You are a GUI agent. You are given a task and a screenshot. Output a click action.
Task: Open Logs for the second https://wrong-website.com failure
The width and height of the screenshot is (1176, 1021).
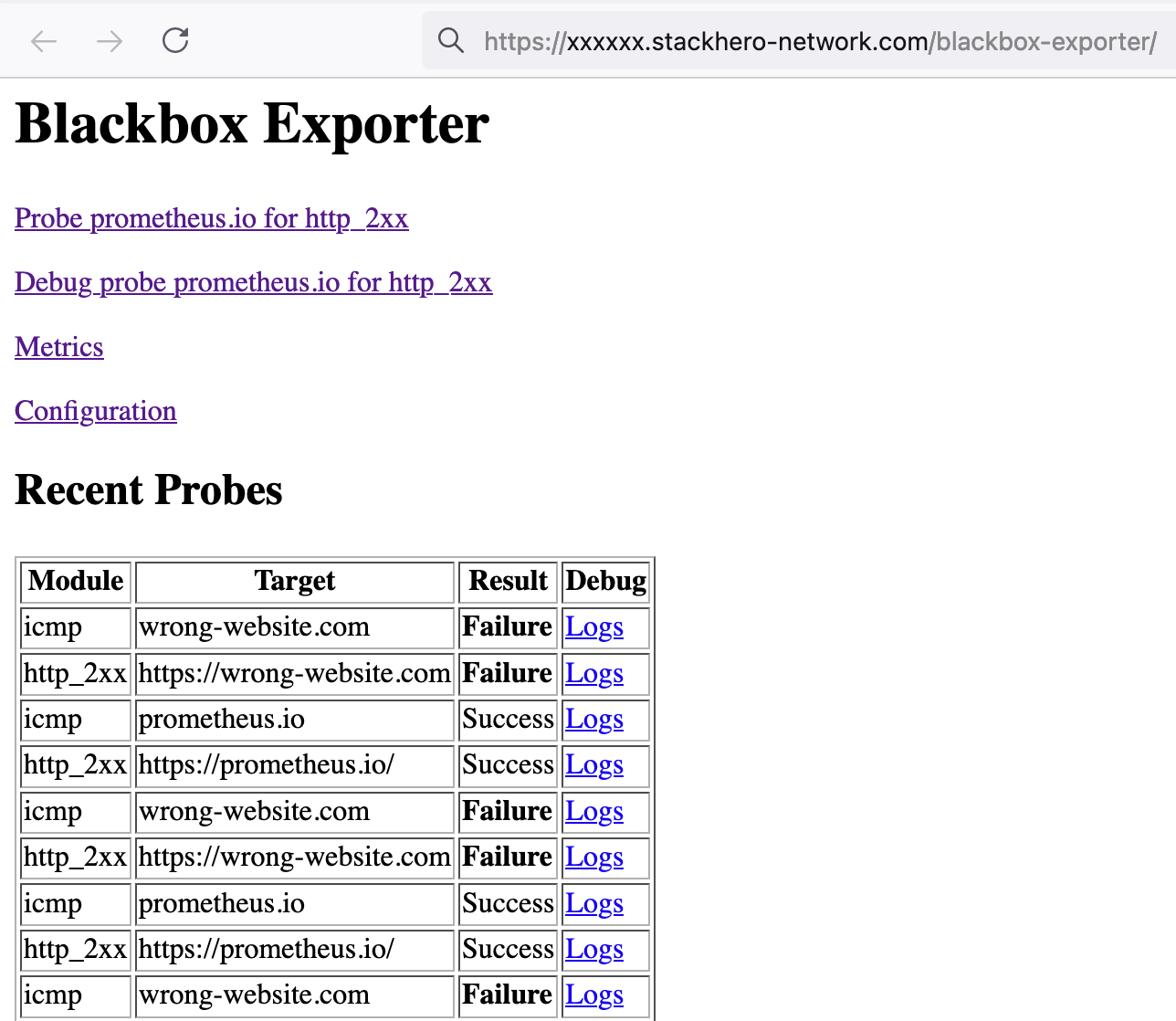593,858
